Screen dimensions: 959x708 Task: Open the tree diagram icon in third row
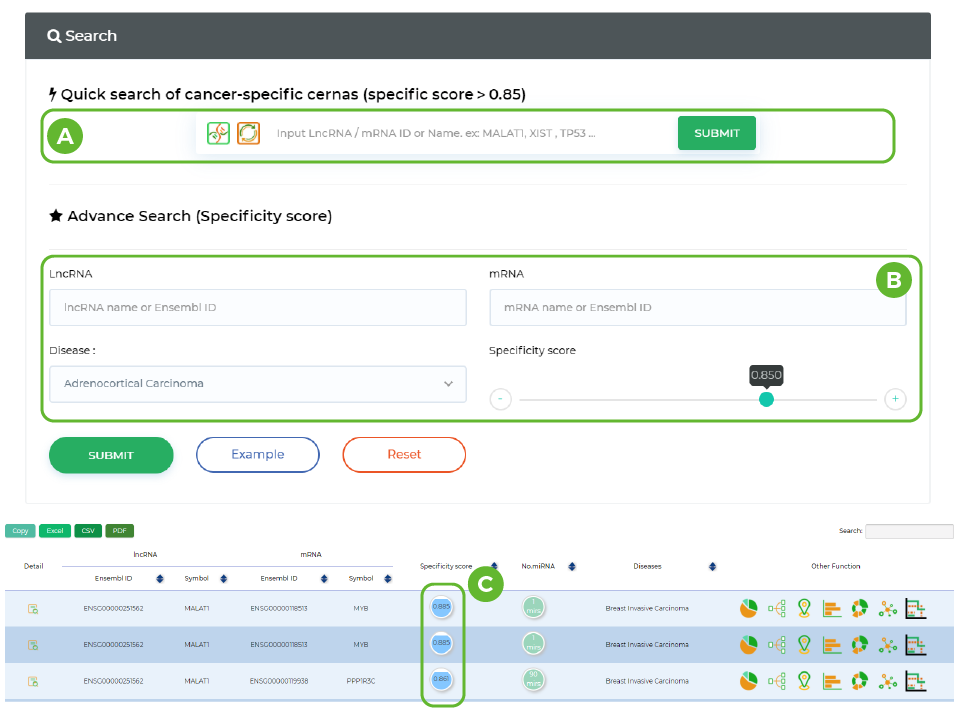(776, 681)
